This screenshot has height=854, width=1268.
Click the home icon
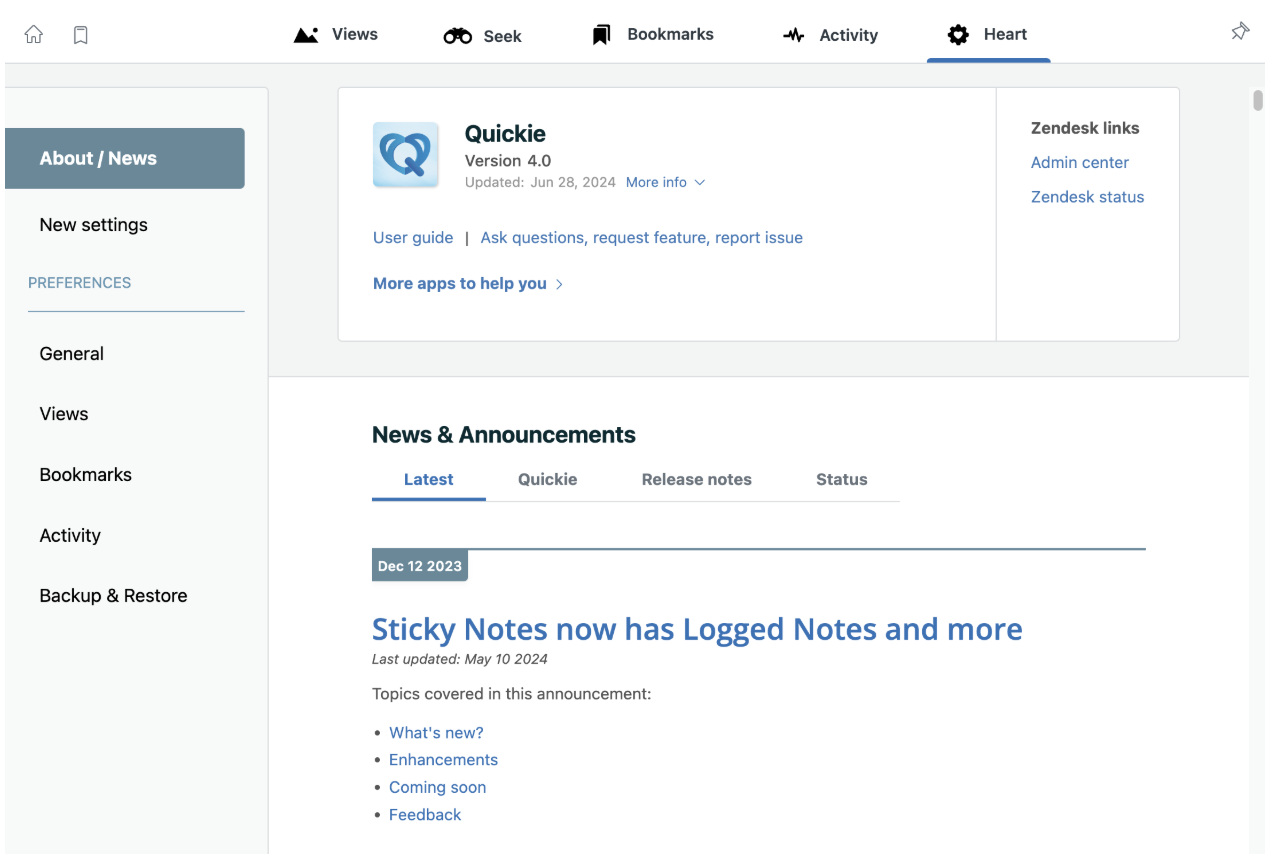(x=34, y=35)
